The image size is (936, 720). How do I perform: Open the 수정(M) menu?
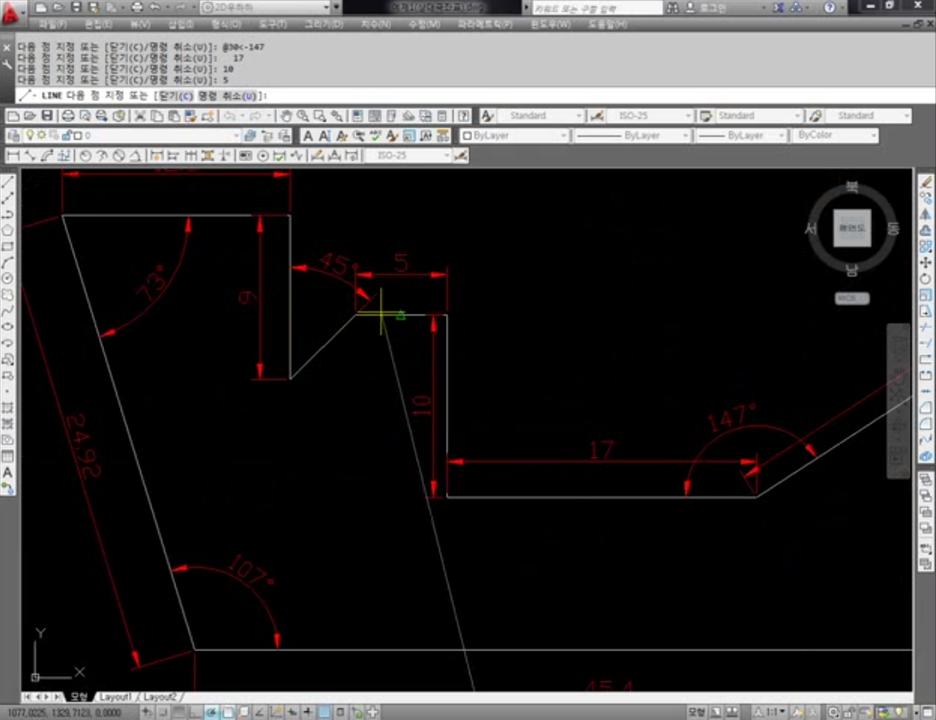pyautogui.click(x=424, y=24)
